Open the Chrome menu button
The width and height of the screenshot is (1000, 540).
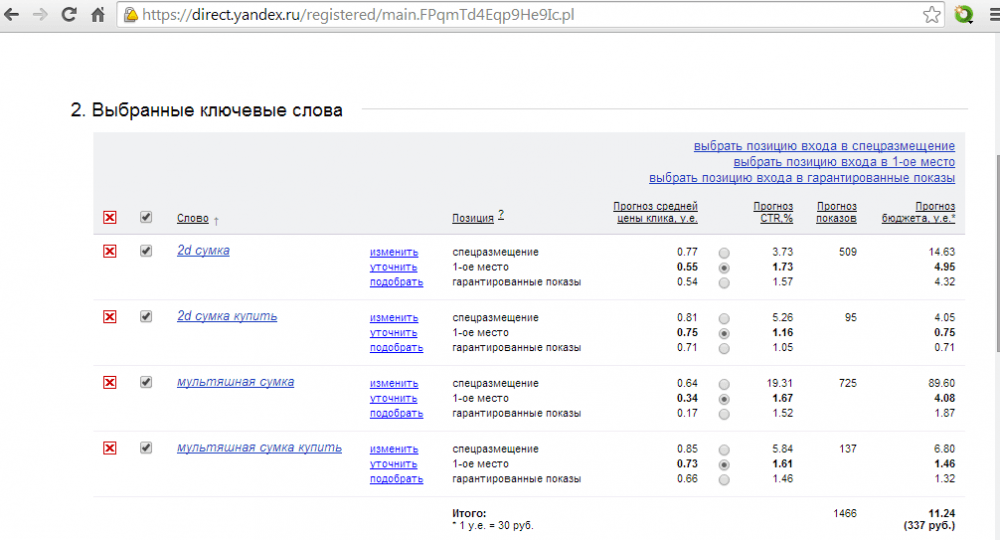click(994, 15)
